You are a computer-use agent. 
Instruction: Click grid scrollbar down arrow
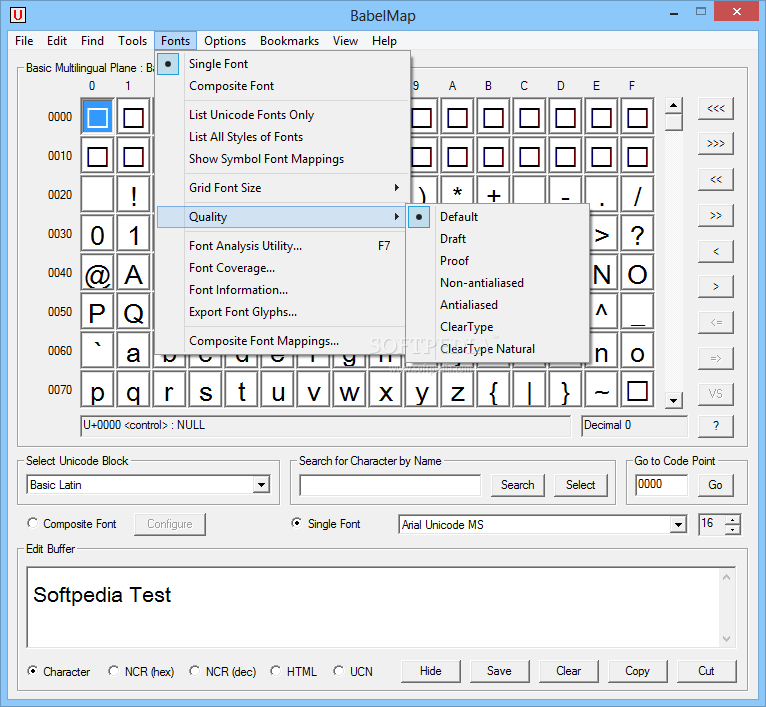point(674,401)
